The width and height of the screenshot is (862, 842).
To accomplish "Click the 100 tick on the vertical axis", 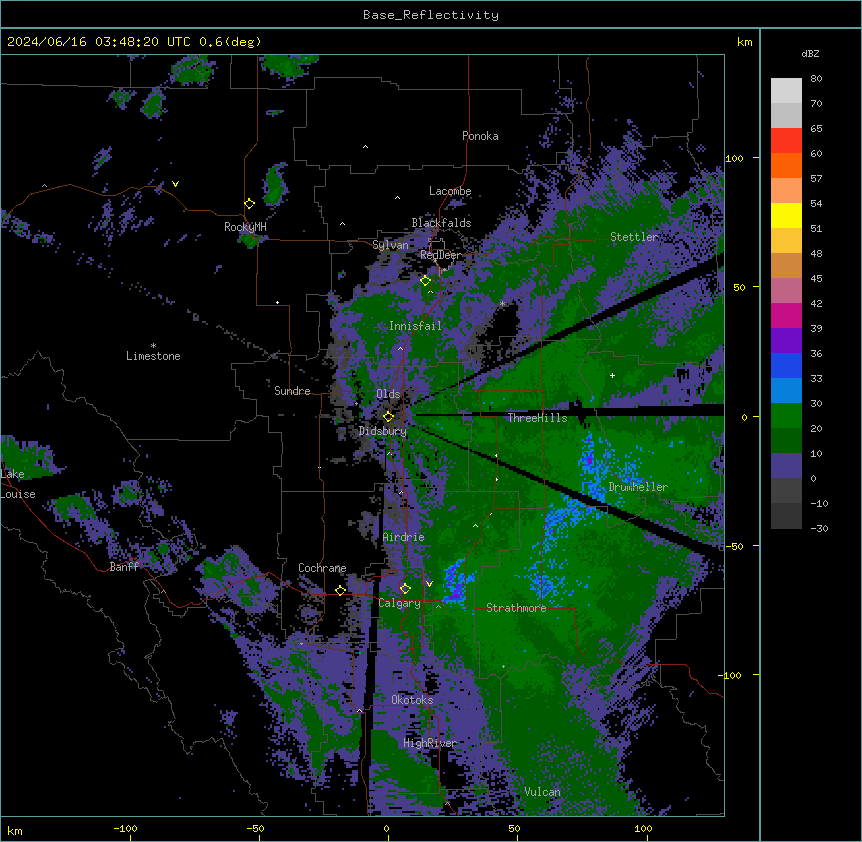I will coord(734,158).
